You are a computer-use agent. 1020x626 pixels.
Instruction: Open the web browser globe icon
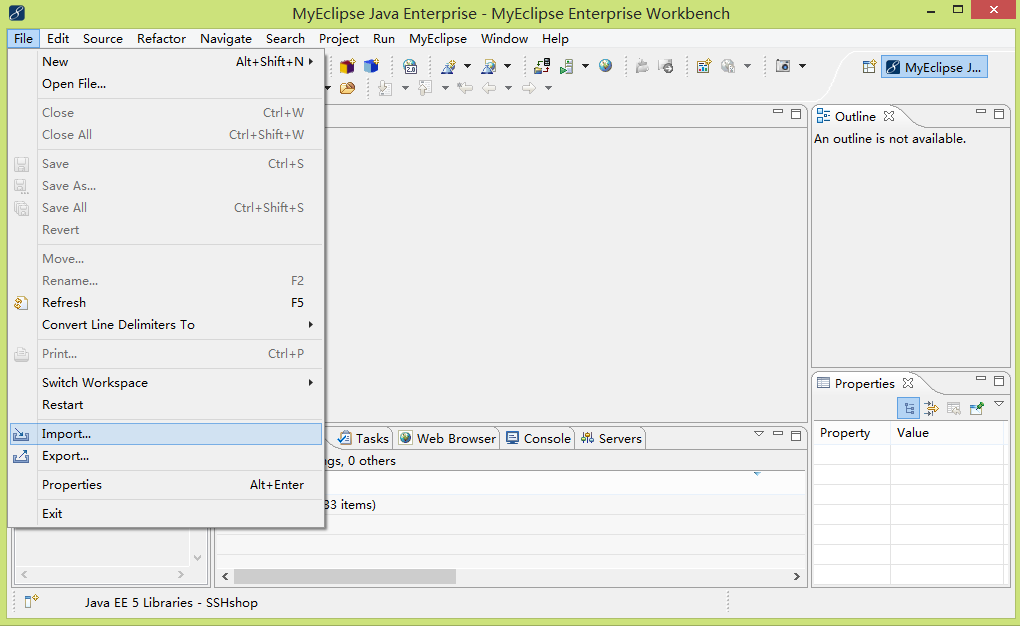[606, 66]
